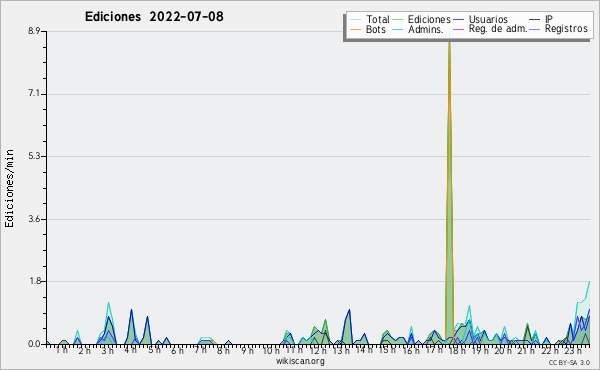The width and height of the screenshot is (600, 370).
Task: Click the y-axis value 8.9
Action: (x=34, y=31)
